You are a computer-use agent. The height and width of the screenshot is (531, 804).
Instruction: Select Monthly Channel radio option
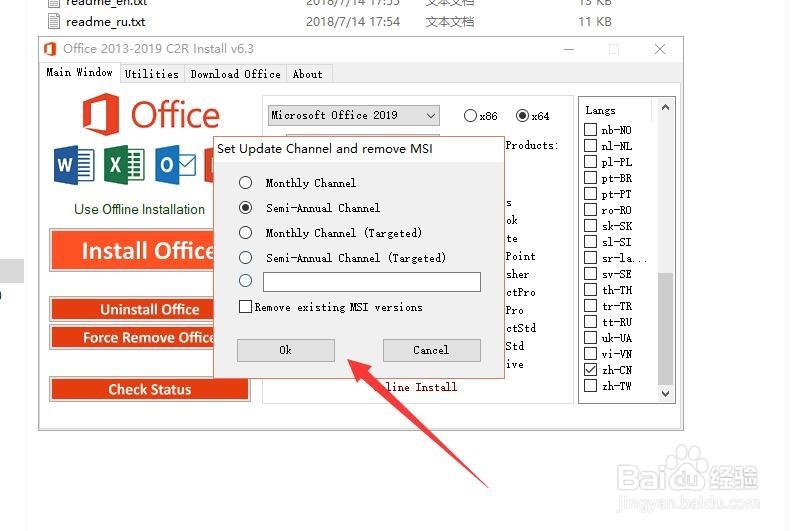tap(246, 182)
